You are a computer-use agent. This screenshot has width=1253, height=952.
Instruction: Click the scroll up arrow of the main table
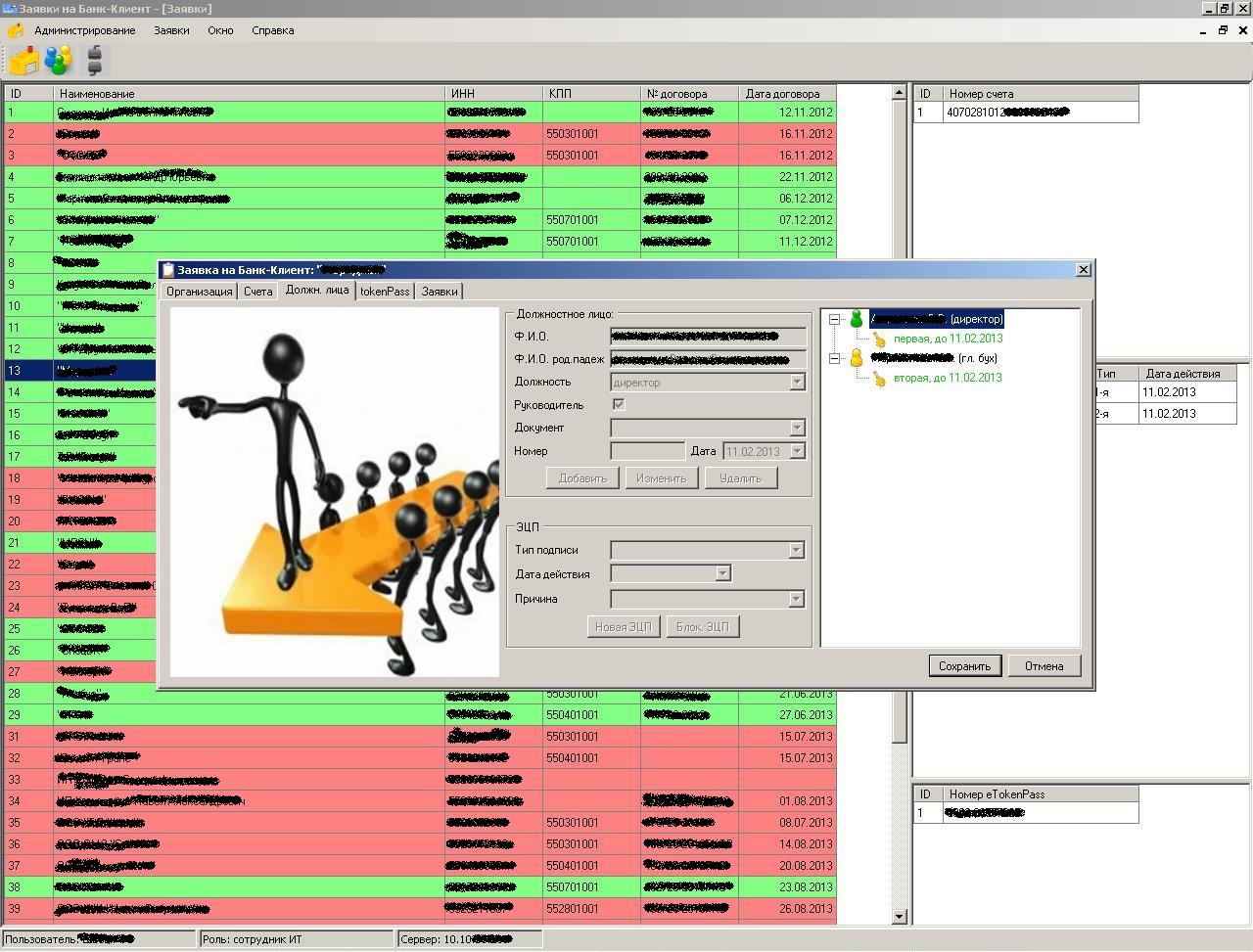(x=900, y=93)
